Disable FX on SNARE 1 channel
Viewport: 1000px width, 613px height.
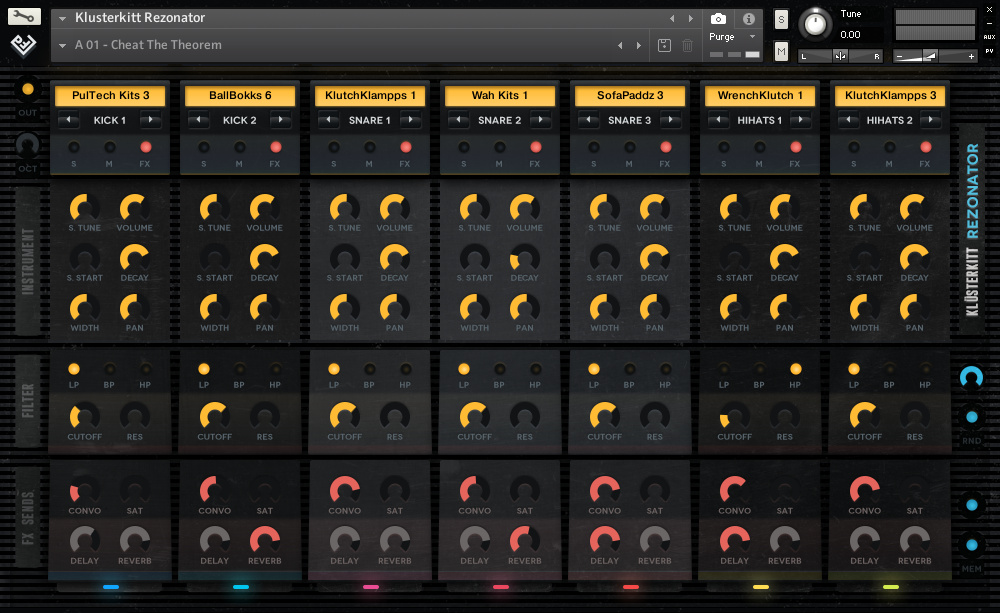[406, 147]
